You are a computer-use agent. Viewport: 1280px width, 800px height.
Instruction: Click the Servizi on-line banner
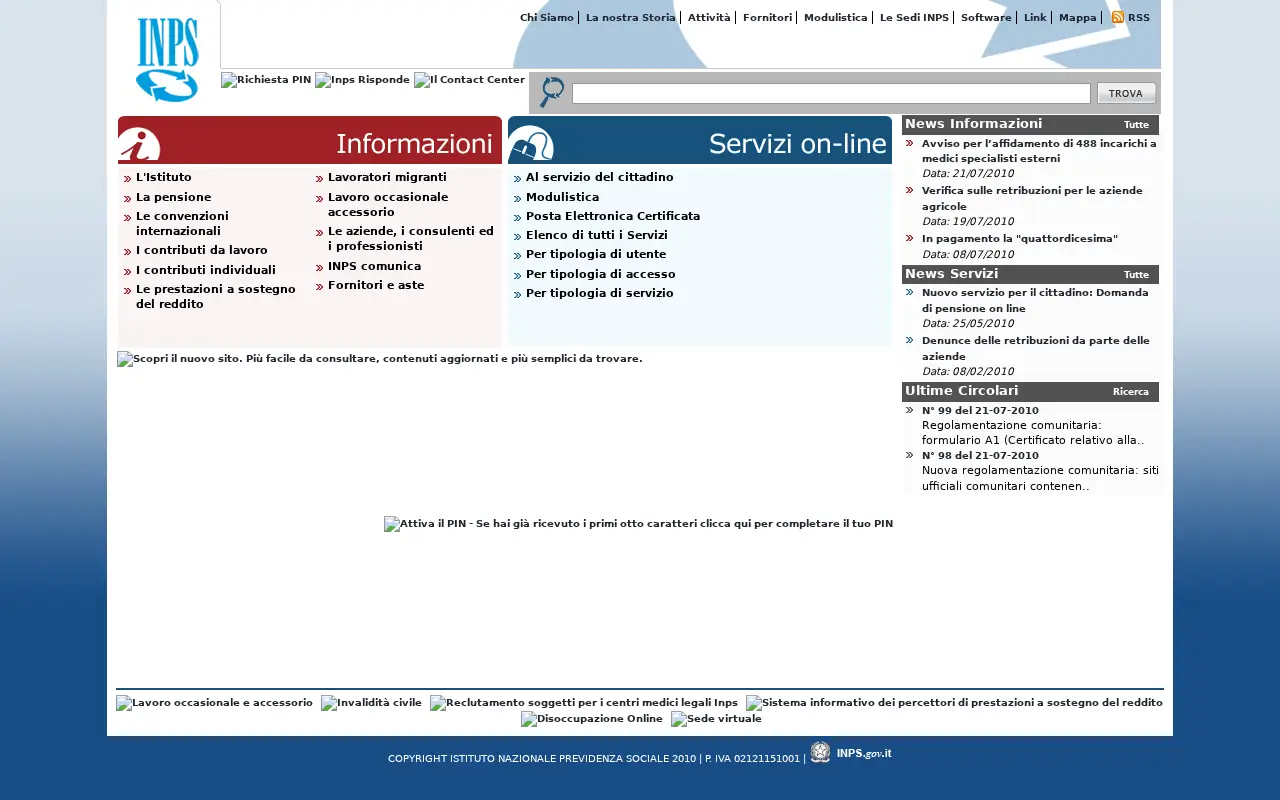tap(700, 140)
